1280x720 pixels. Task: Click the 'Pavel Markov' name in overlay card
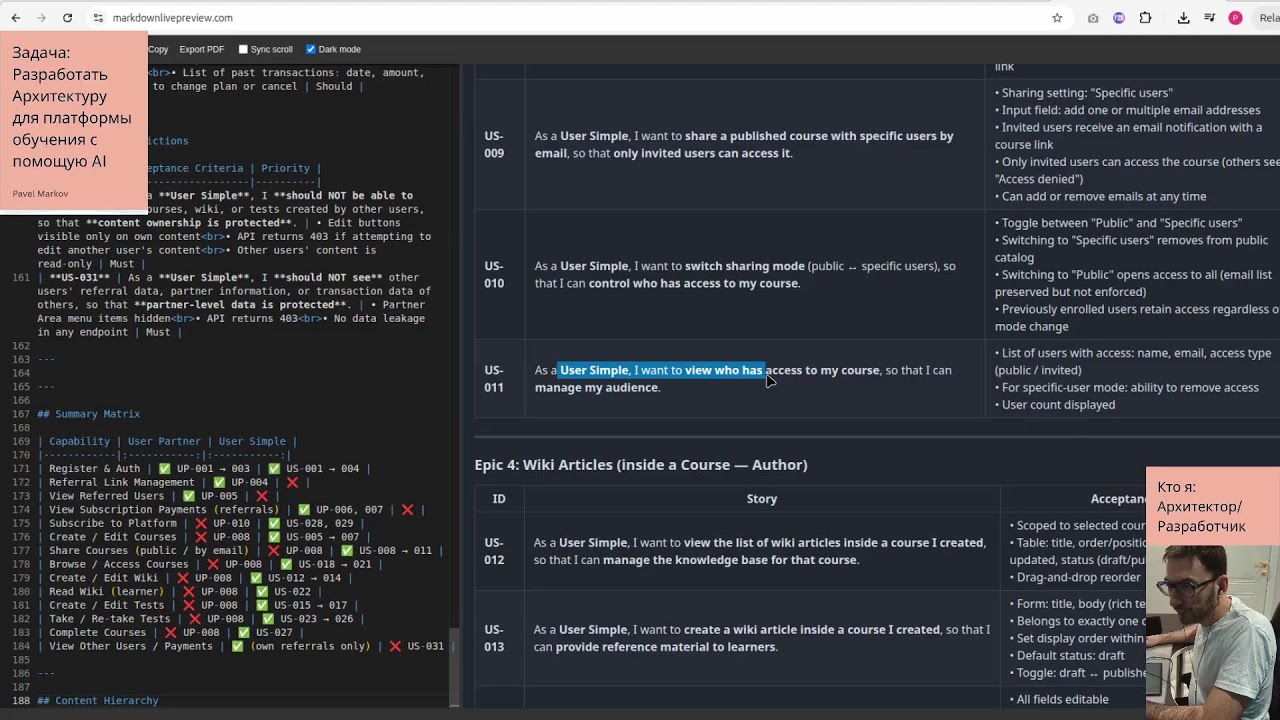tap(40, 193)
